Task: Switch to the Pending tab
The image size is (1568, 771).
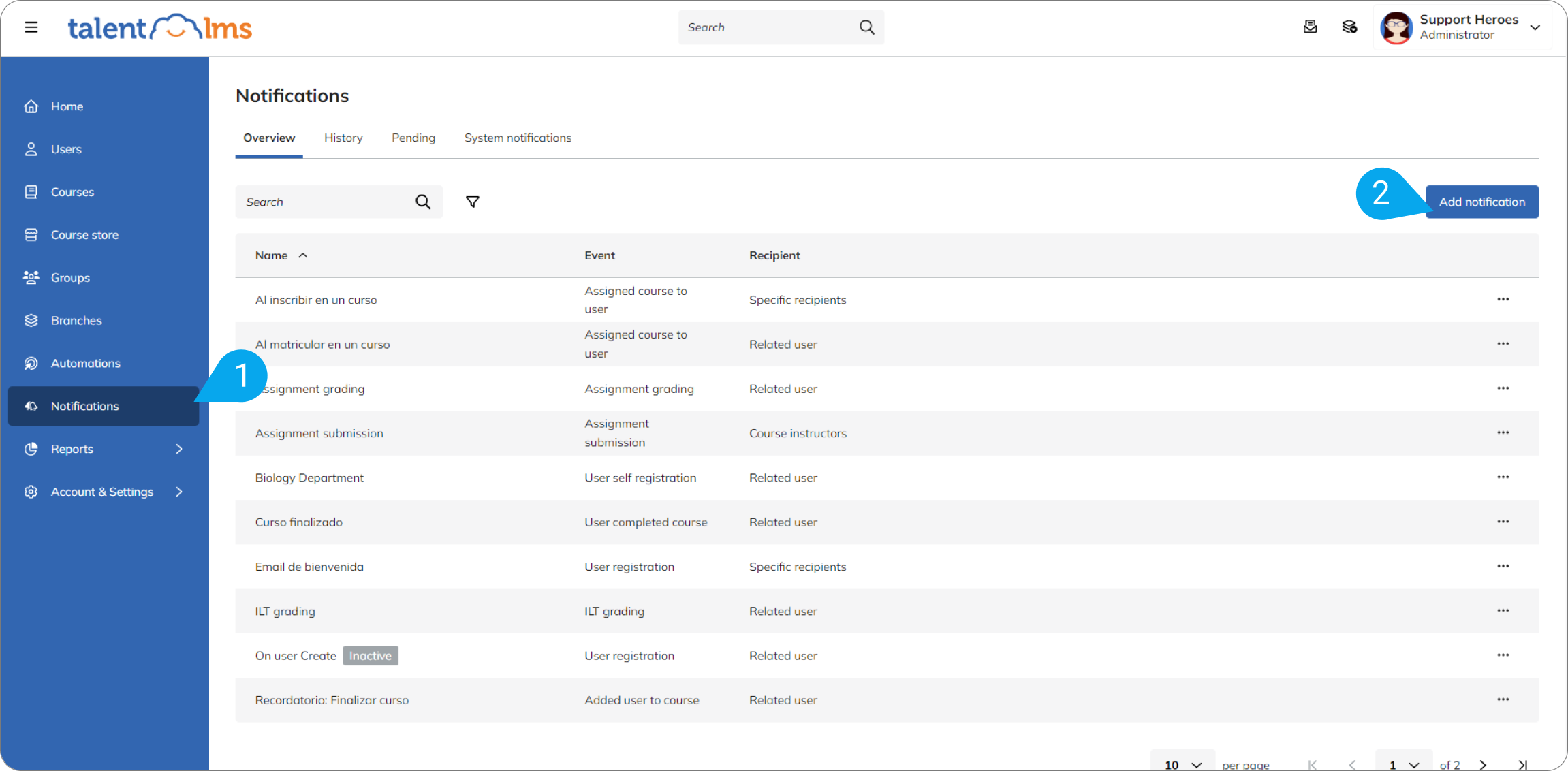Action: pos(413,138)
